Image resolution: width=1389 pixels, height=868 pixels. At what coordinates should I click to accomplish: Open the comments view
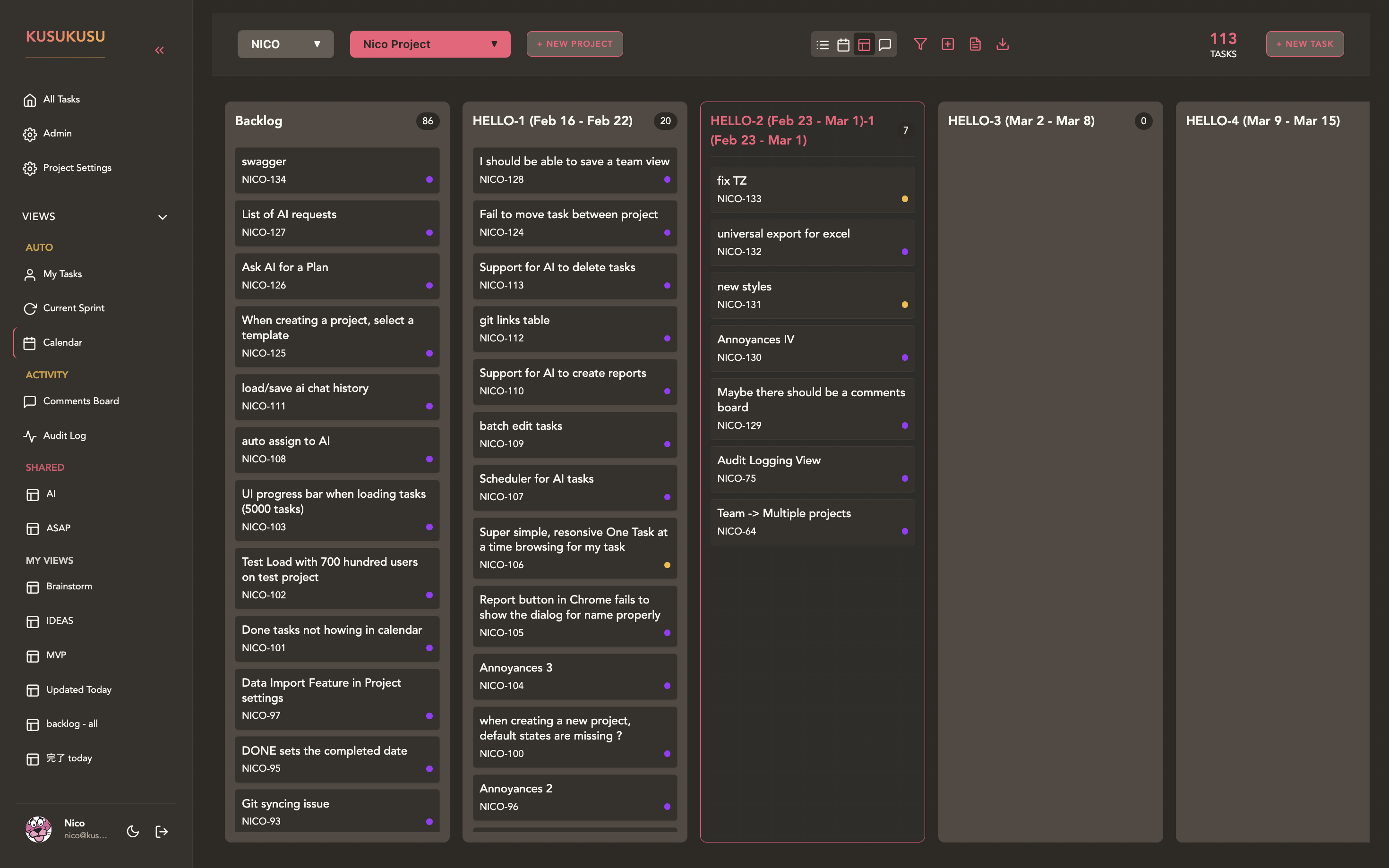click(884, 44)
